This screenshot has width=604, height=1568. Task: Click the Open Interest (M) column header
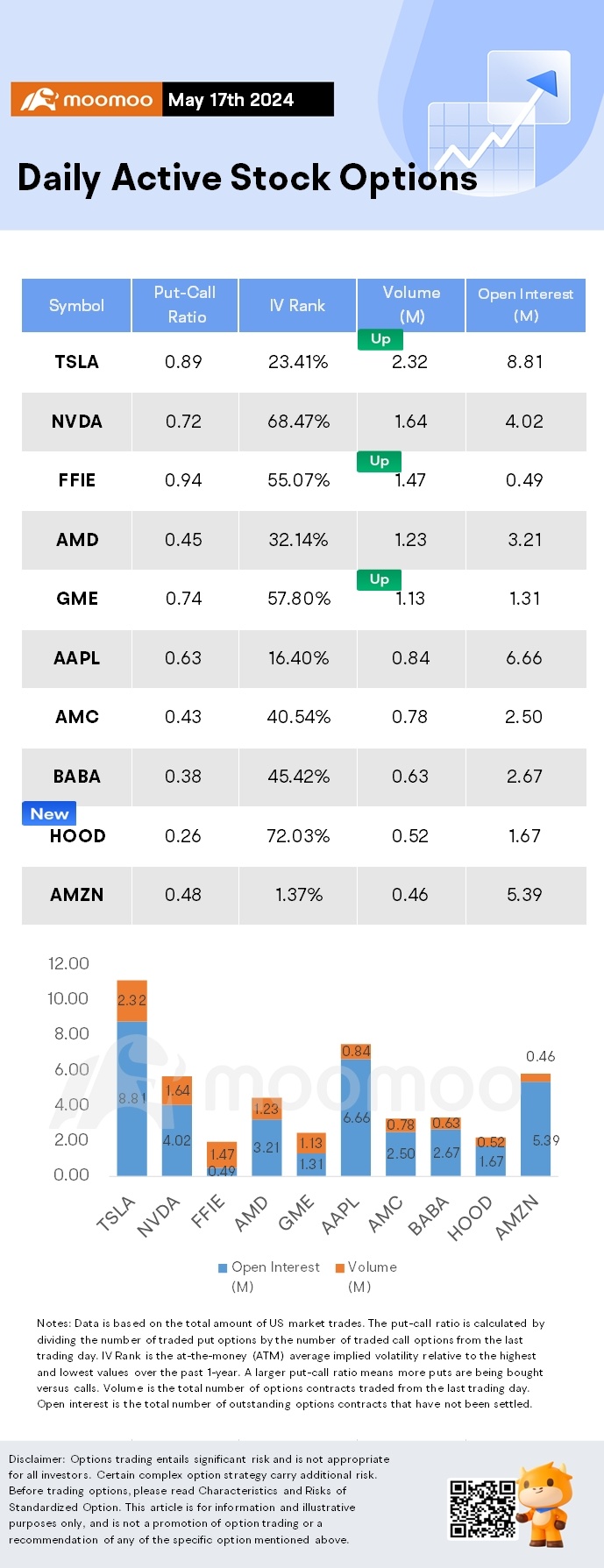pyautogui.click(x=526, y=305)
